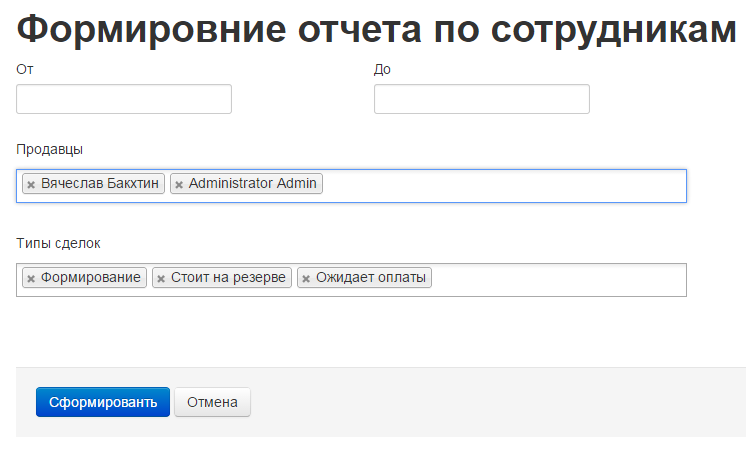Remove the Administrator Admin seller tag
Image resolution: width=746 pixels, height=467 pixels.
coord(179,185)
